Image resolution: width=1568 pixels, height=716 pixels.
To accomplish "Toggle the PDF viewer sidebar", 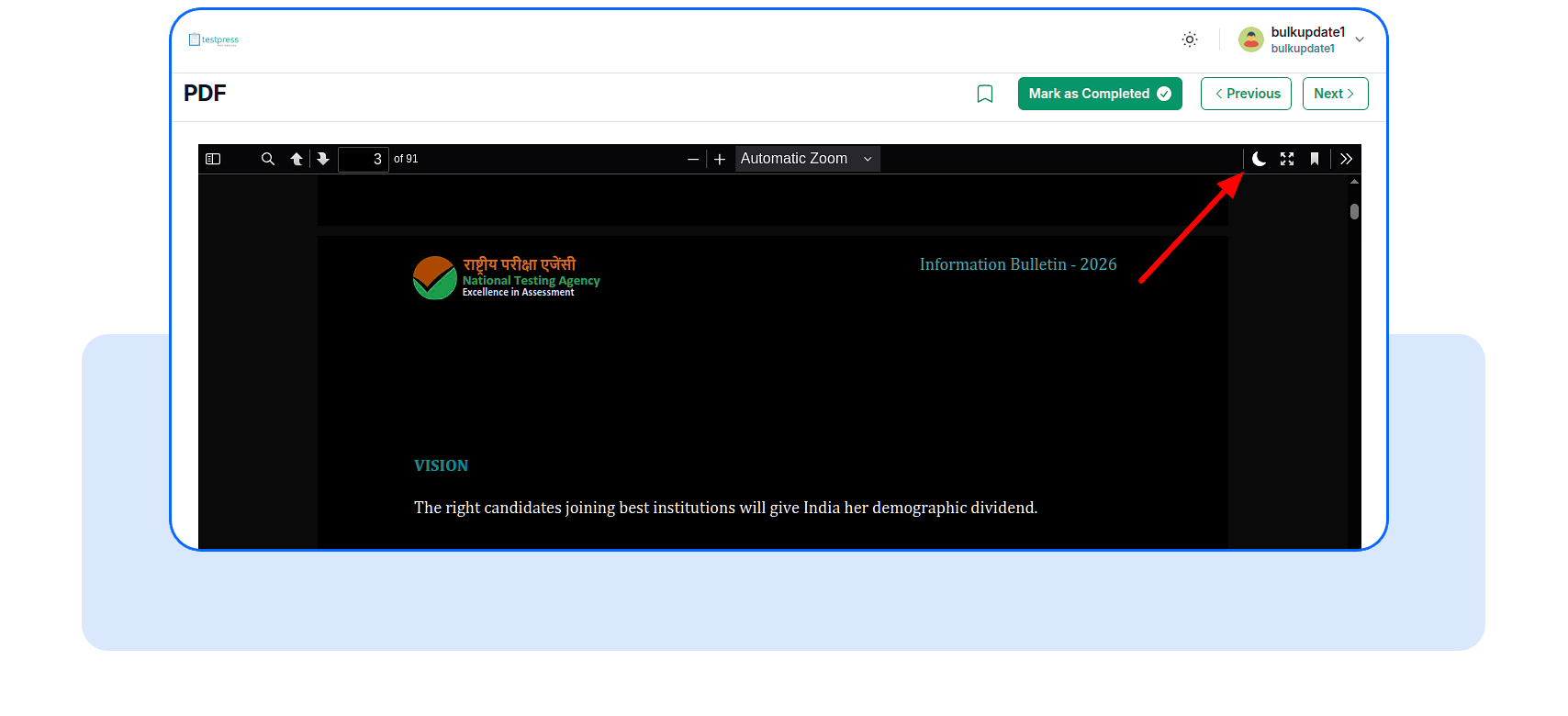I will tap(213, 159).
